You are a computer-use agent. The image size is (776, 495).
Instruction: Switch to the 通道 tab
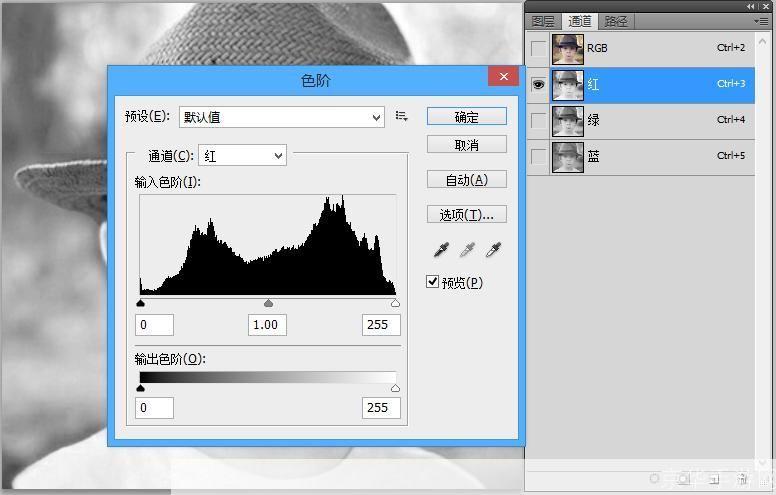[x=580, y=21]
